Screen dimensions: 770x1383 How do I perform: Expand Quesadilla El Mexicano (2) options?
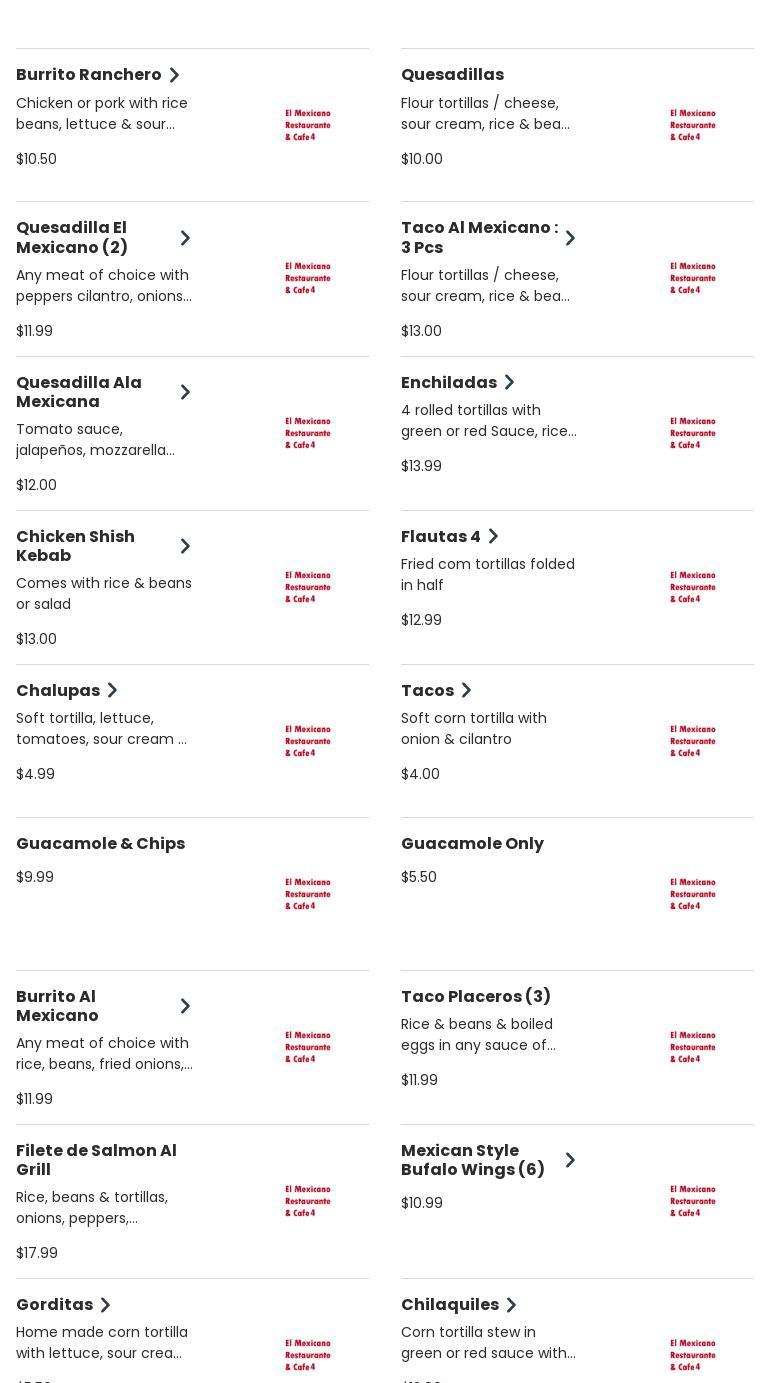pos(185,238)
